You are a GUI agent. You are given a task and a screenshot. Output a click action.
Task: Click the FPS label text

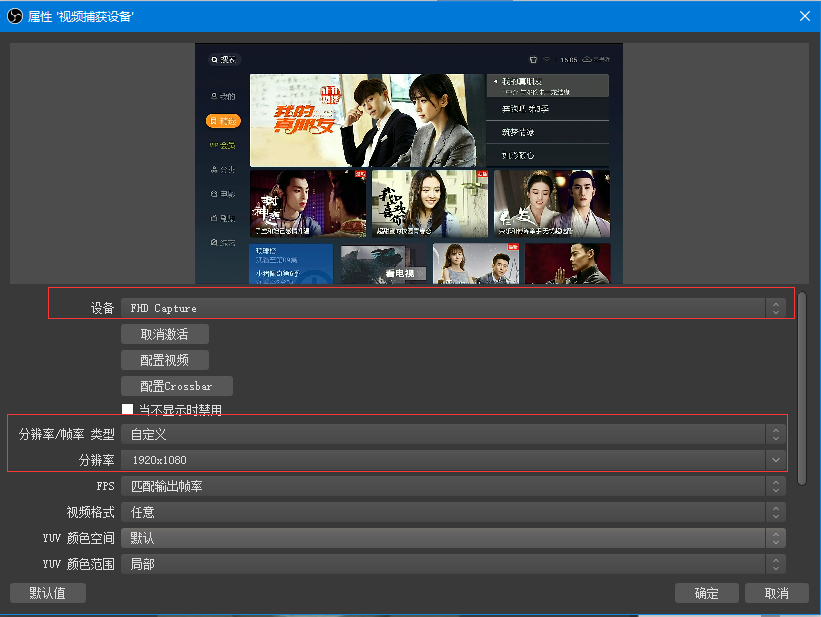(x=105, y=486)
